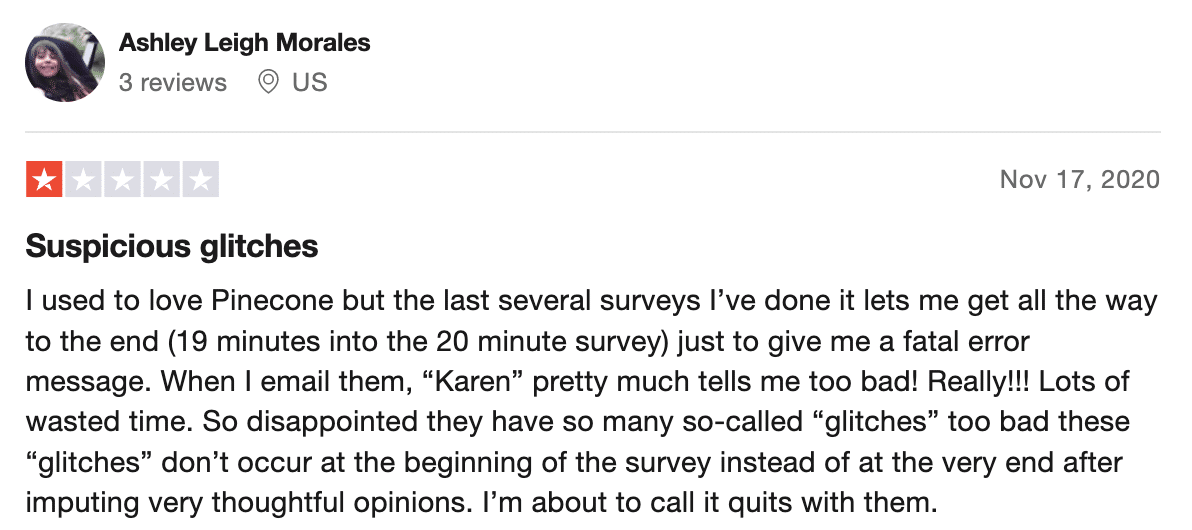The width and height of the screenshot is (1192, 530).
Task: Click the third grey rating star
Action: click(x=122, y=179)
